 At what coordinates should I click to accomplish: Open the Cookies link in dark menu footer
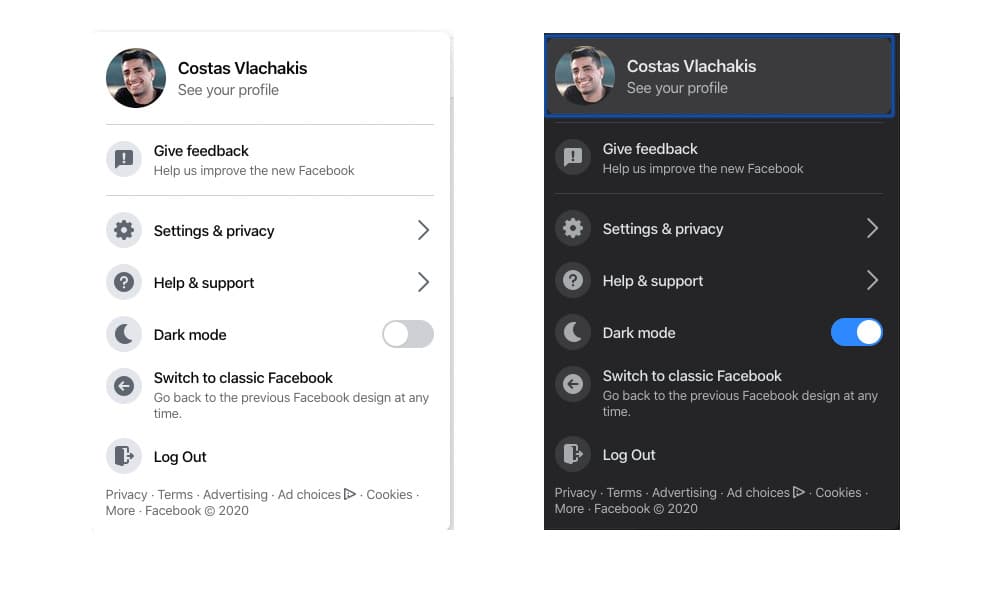point(838,493)
